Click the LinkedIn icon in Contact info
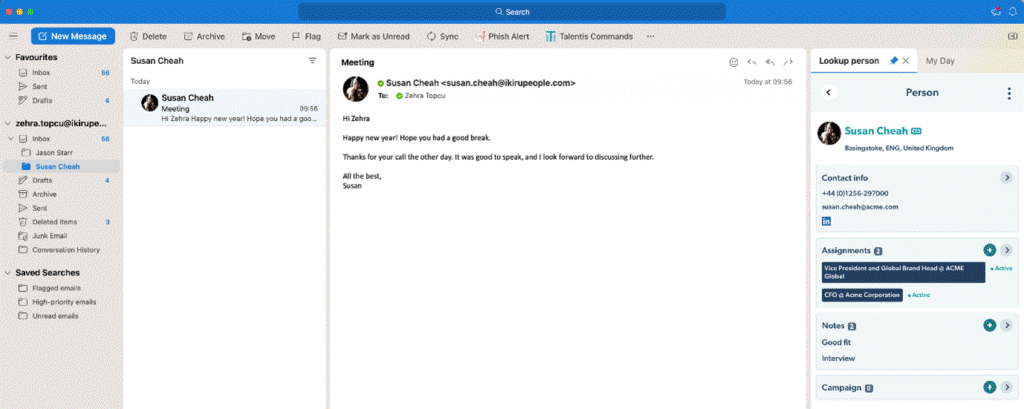This screenshot has width=1024, height=409. tap(827, 220)
